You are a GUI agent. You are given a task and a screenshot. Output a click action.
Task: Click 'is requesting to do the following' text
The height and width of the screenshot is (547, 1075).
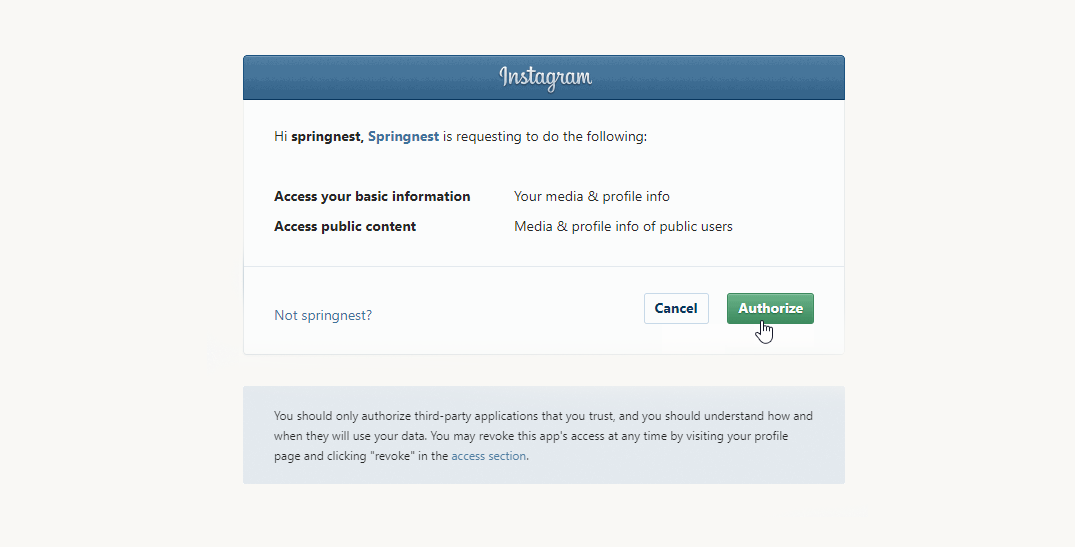point(544,136)
